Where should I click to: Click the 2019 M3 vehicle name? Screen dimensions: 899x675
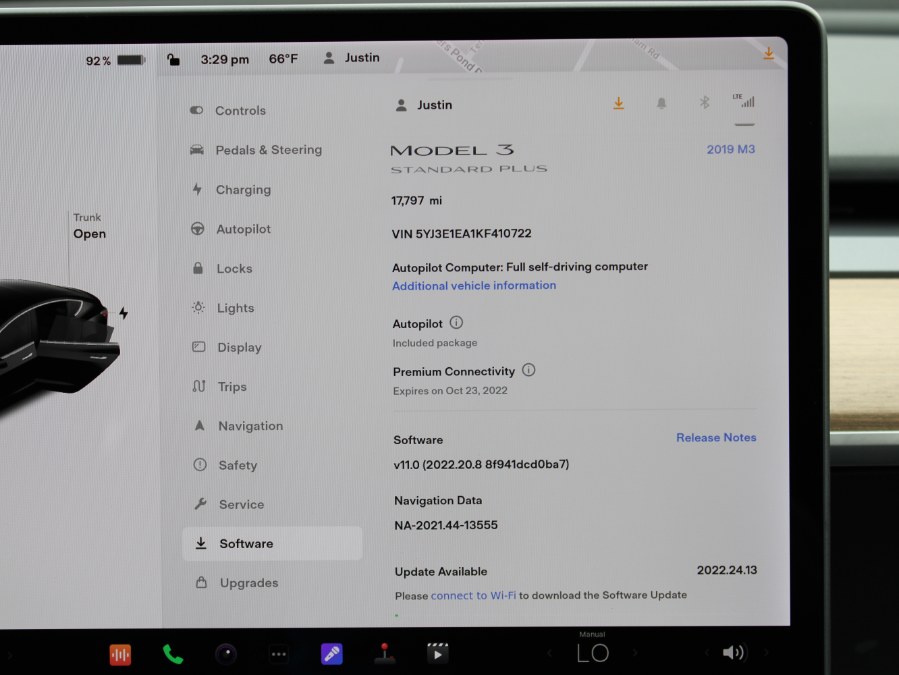pos(730,149)
